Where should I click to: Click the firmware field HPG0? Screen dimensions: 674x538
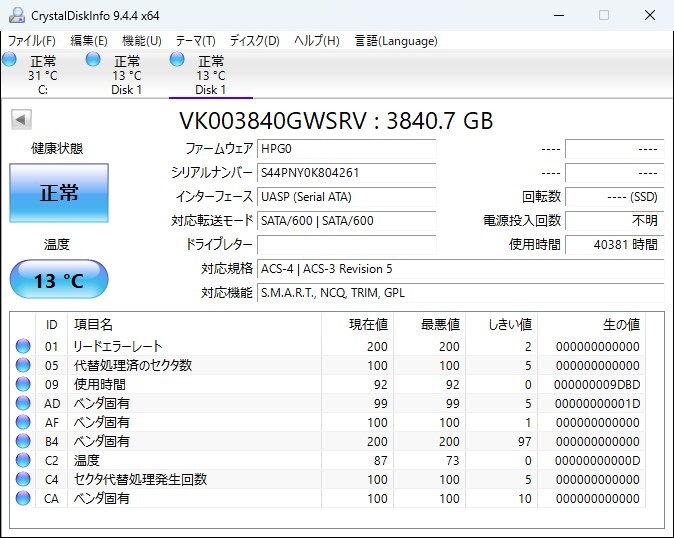(x=346, y=149)
